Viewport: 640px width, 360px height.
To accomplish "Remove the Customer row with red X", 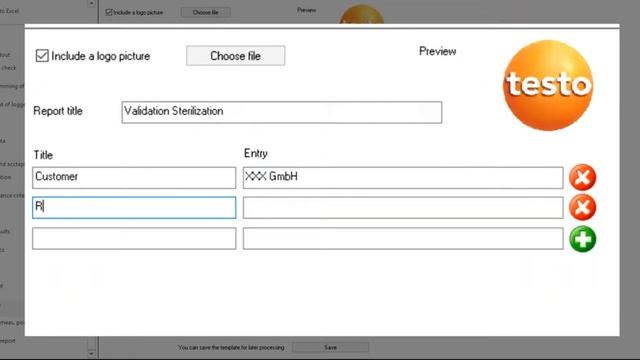I will (582, 178).
